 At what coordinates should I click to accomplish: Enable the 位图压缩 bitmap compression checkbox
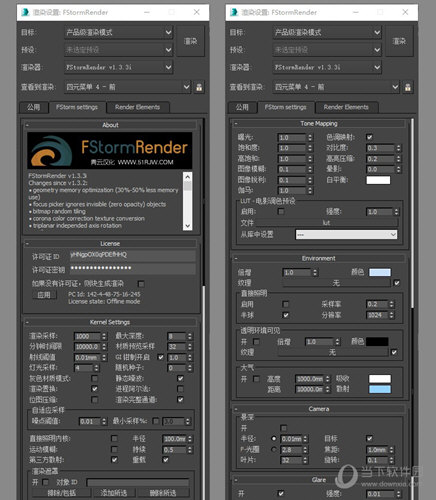95,400
